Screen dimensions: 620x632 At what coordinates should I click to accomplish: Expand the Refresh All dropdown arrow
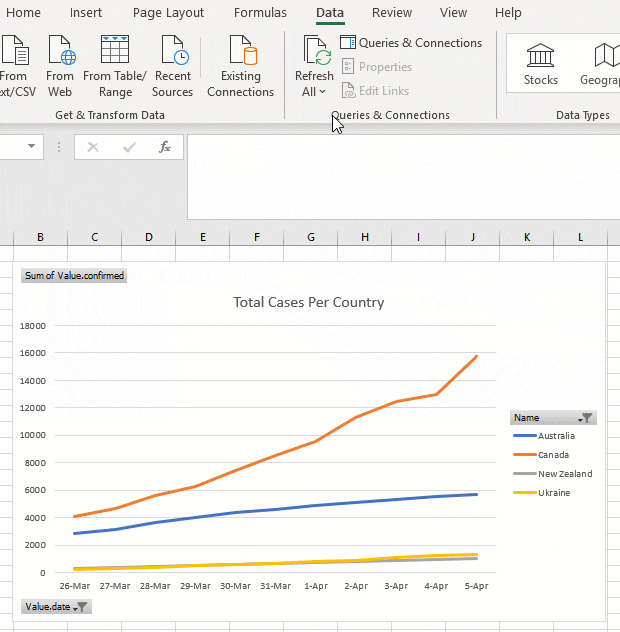pos(322,92)
